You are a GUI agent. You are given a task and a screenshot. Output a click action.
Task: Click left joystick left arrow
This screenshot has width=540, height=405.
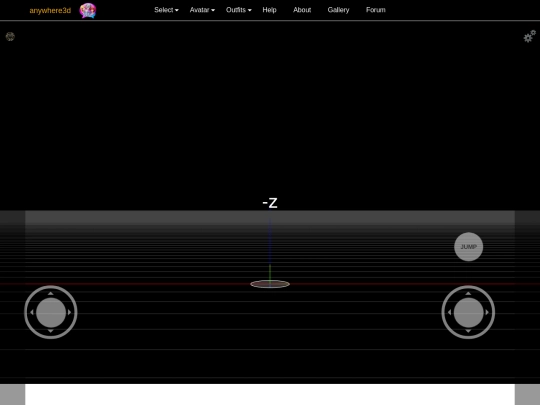coord(32,312)
